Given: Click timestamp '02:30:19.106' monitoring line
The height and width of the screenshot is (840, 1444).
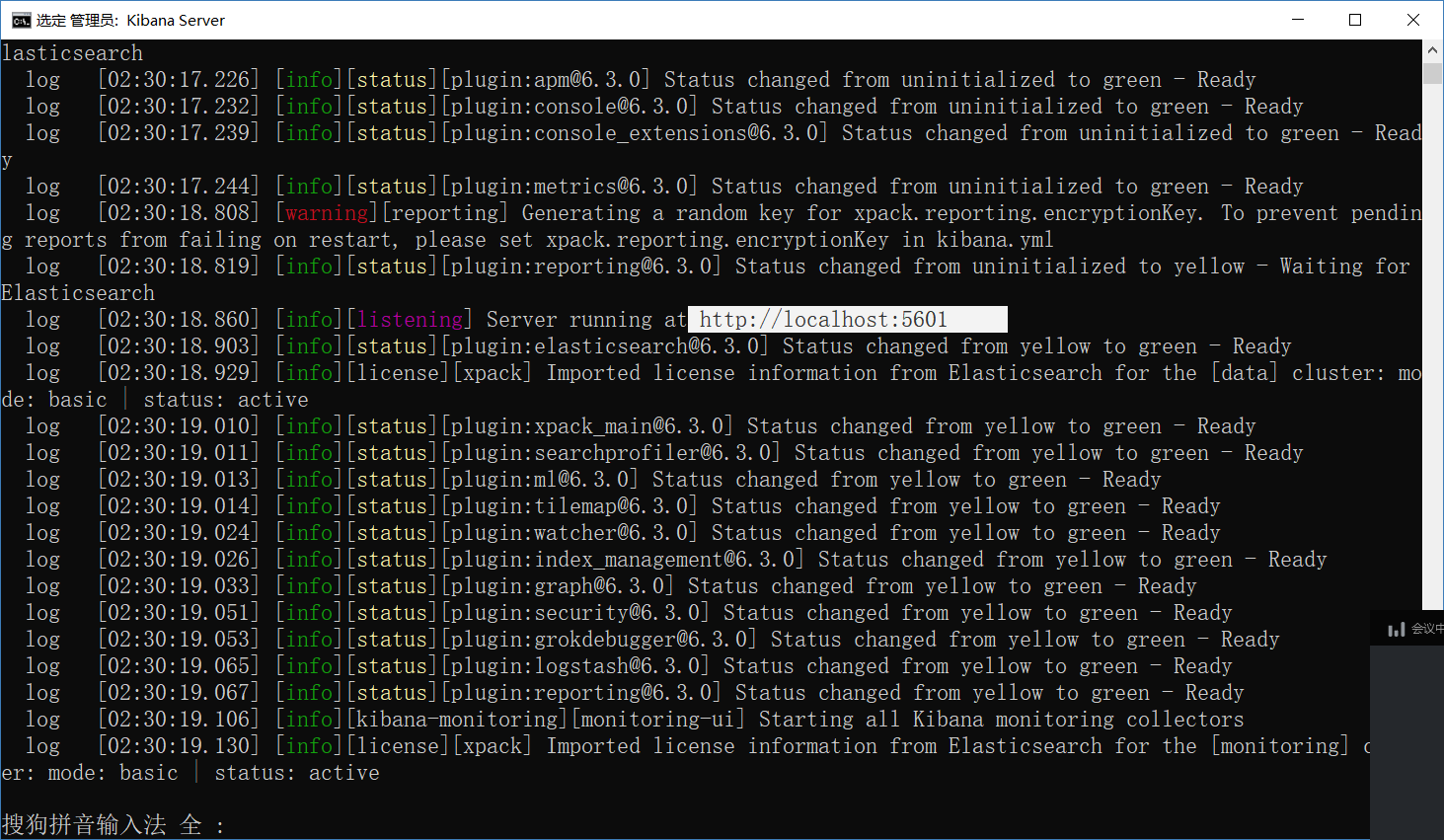Looking at the screenshot, I should coord(179,720).
